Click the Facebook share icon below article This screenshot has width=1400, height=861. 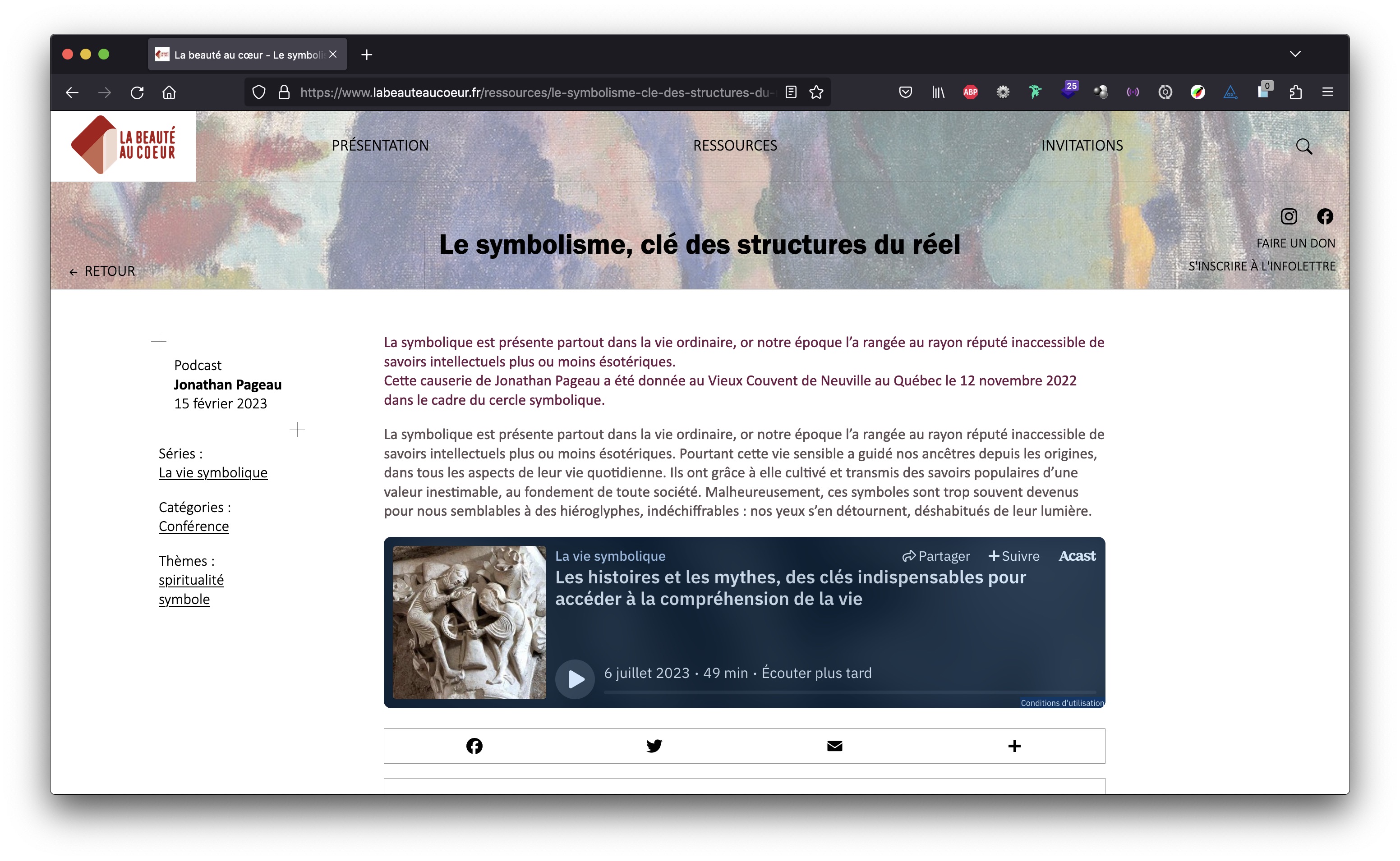tap(474, 746)
